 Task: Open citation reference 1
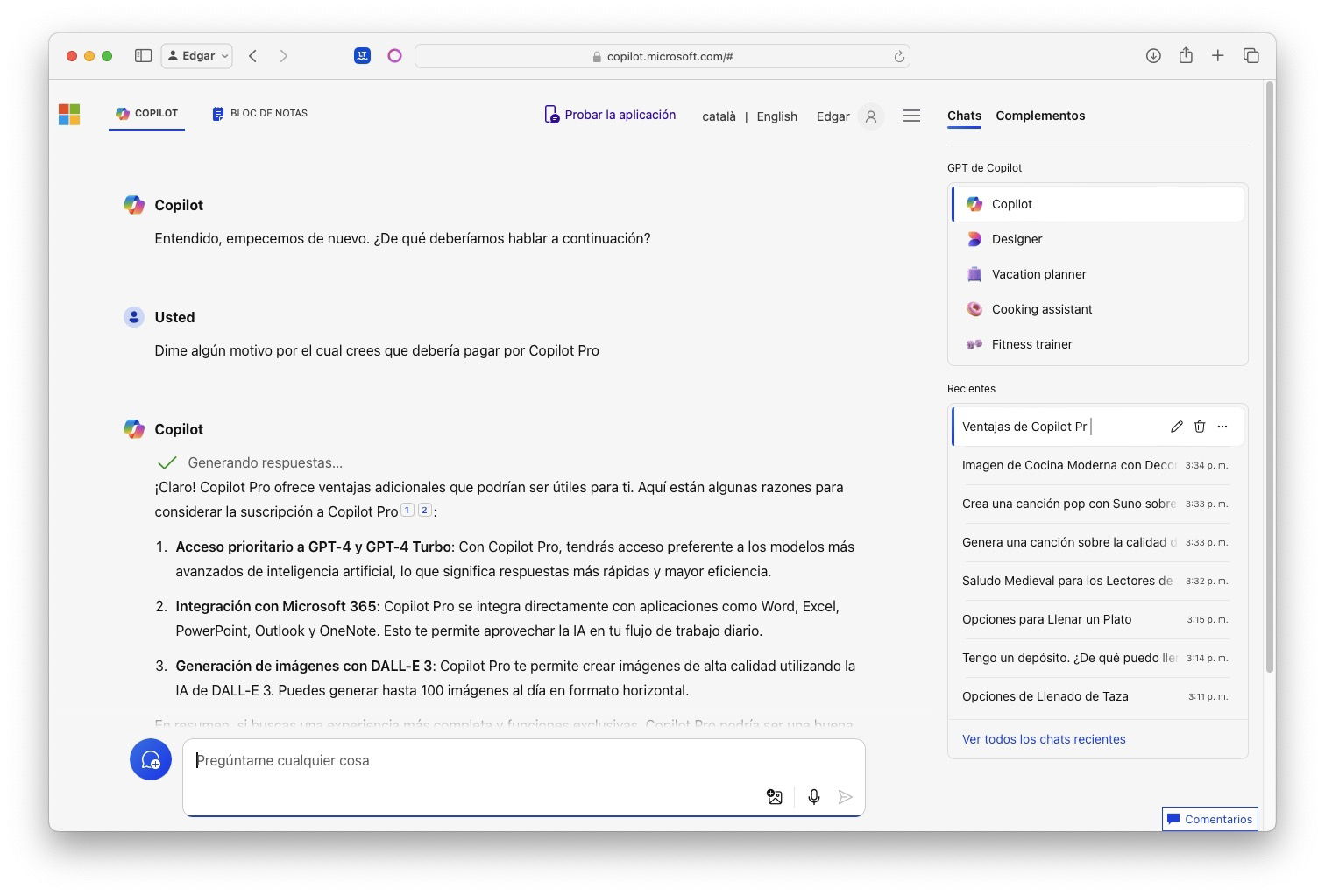(x=407, y=510)
